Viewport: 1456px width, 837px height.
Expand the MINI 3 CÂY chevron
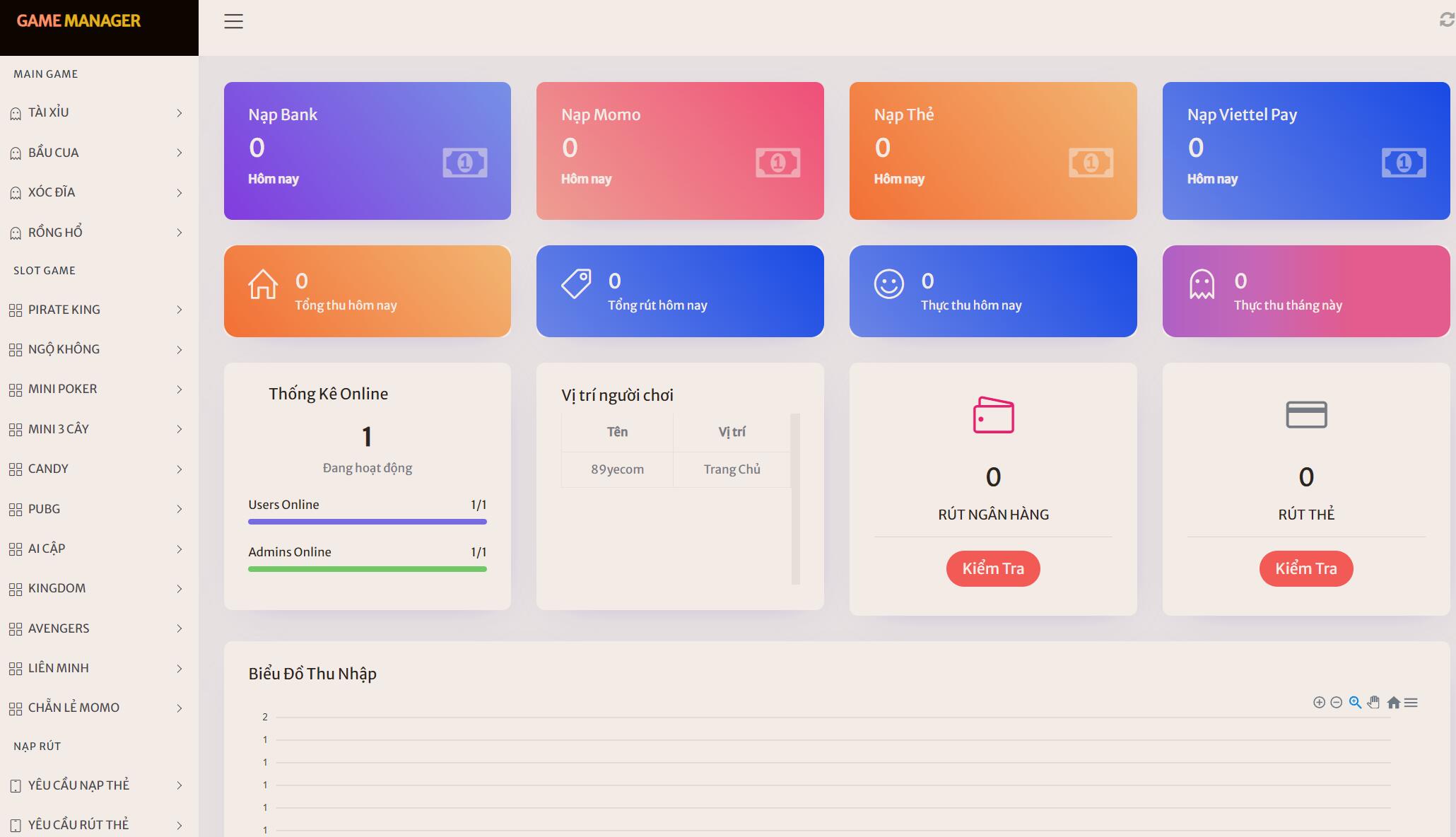180,429
